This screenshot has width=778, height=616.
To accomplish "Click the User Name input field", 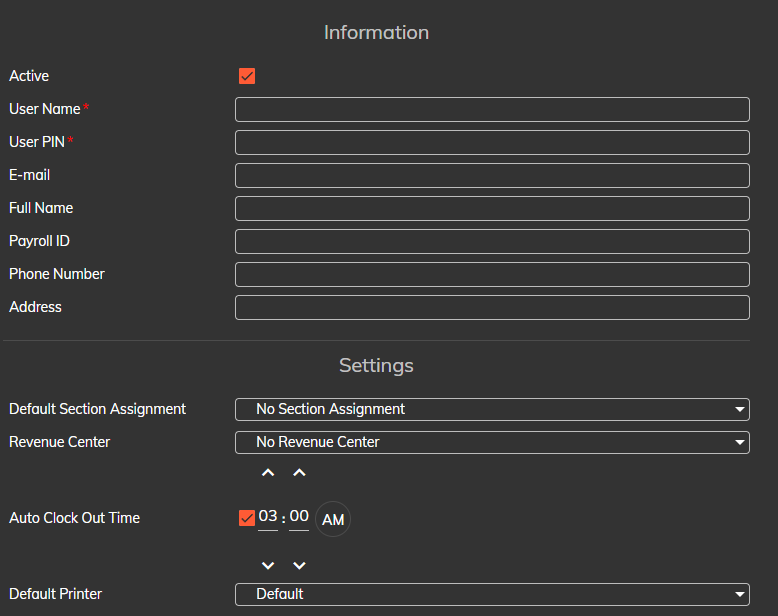I will [492, 109].
